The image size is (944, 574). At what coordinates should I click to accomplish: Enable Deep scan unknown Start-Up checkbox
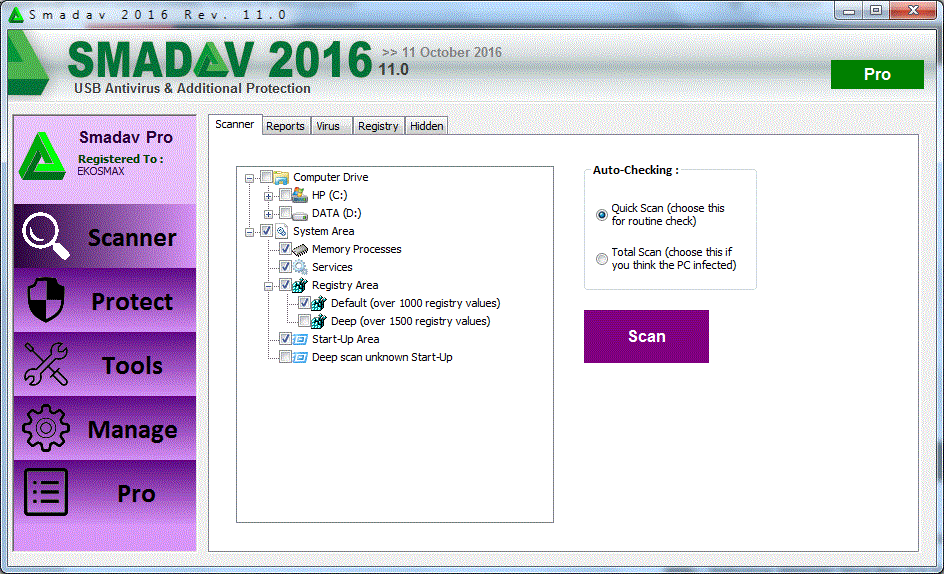[285, 357]
